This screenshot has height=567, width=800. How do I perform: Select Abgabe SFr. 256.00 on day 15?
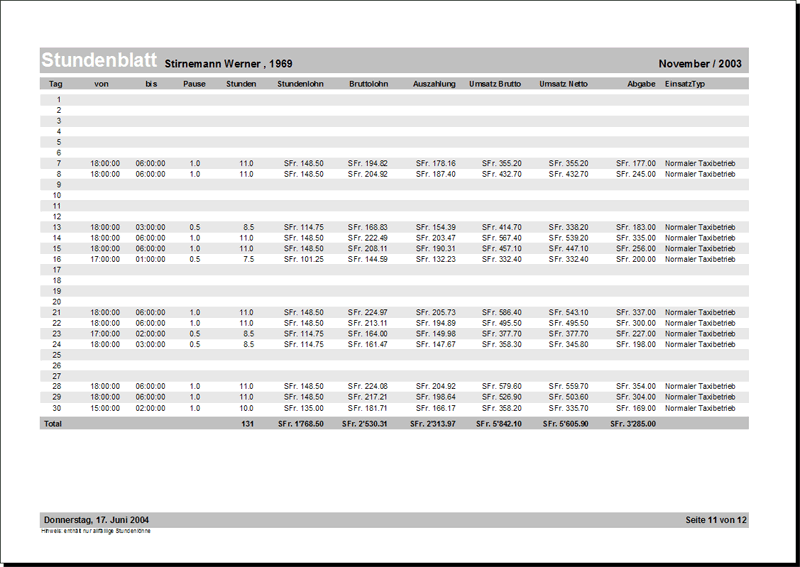(x=636, y=249)
